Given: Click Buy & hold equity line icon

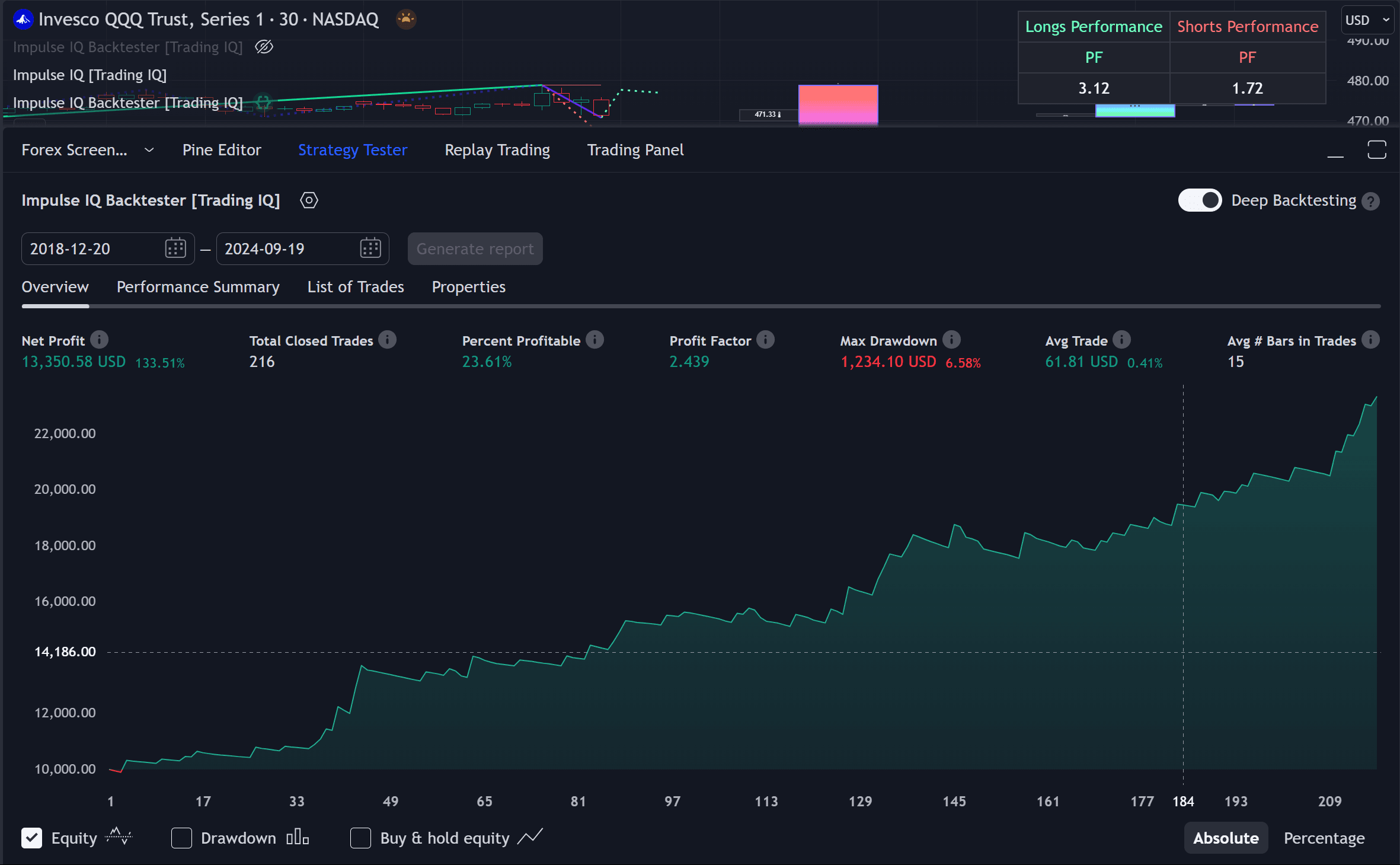Looking at the screenshot, I should point(530,837).
